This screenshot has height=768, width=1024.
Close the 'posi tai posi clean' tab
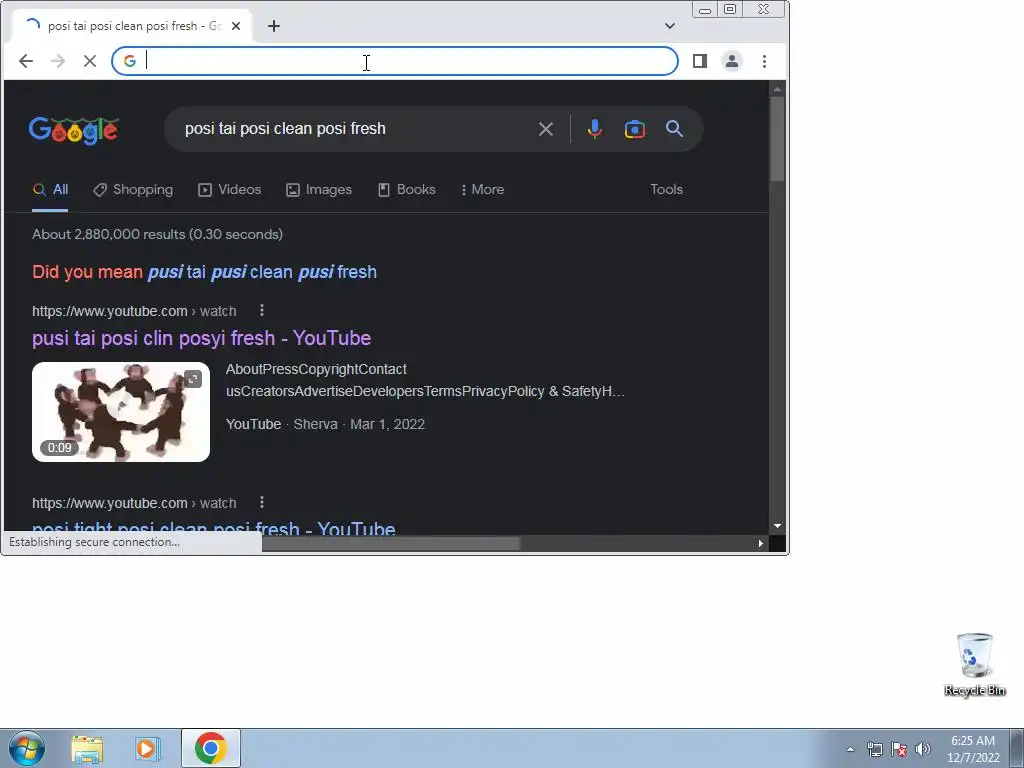236,26
